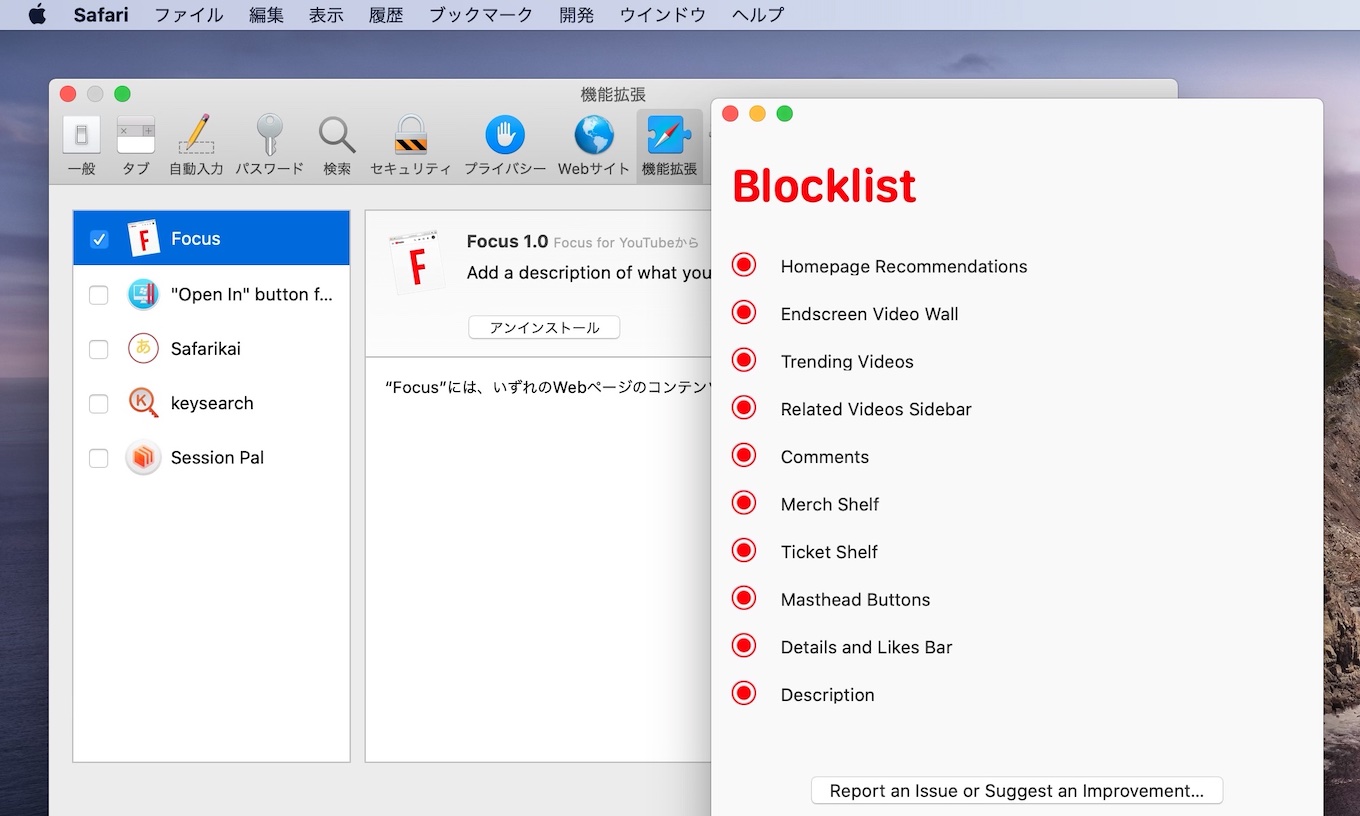Toggle Related Videos Sidebar blocking
The height and width of the screenshot is (816, 1360).
tap(744, 408)
